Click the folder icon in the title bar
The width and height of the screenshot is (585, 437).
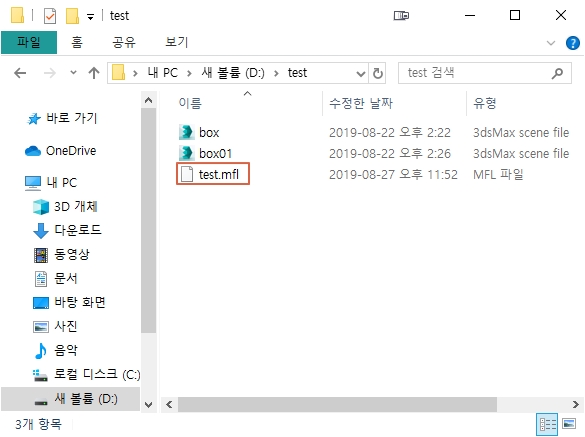point(17,15)
